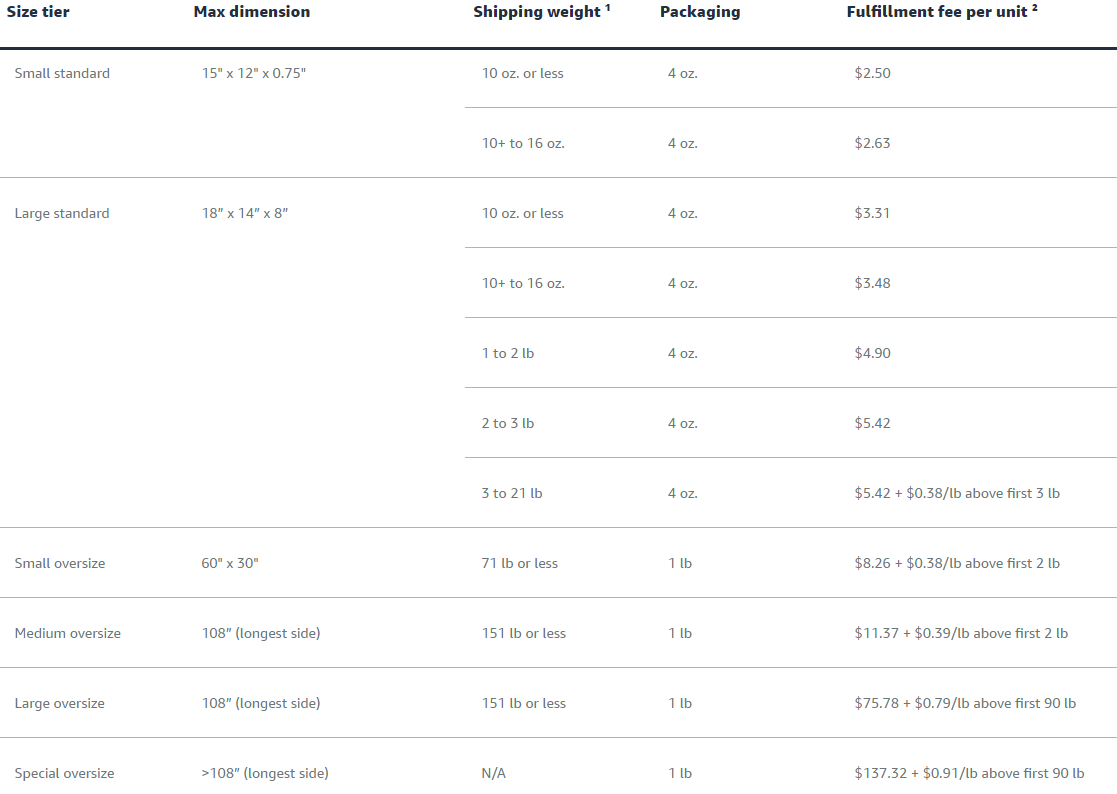Click the Small oversize row label

(x=60, y=563)
